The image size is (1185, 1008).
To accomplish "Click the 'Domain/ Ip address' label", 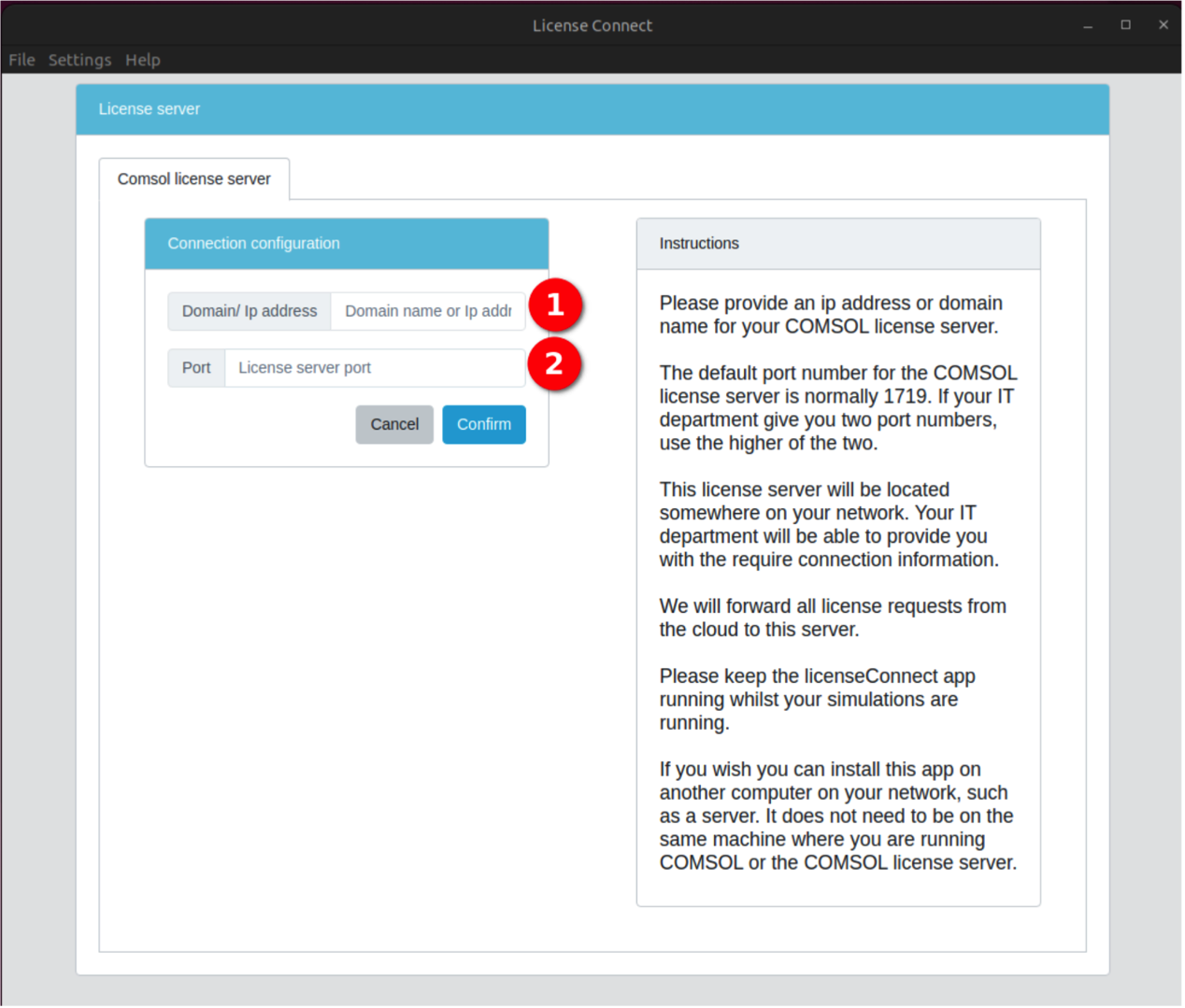I will [250, 311].
